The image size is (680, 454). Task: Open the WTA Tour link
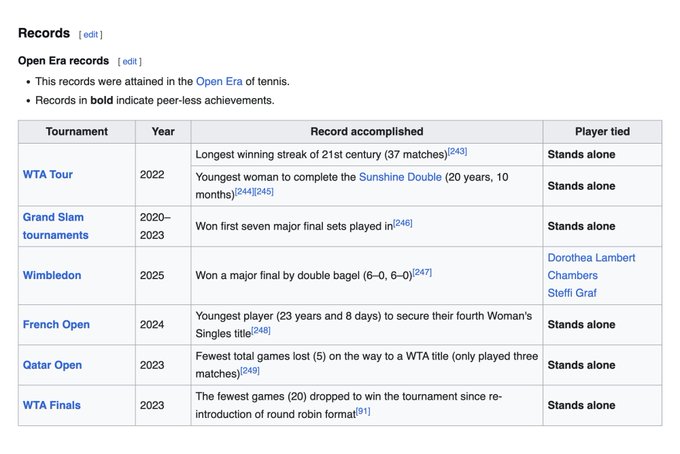(x=48, y=174)
